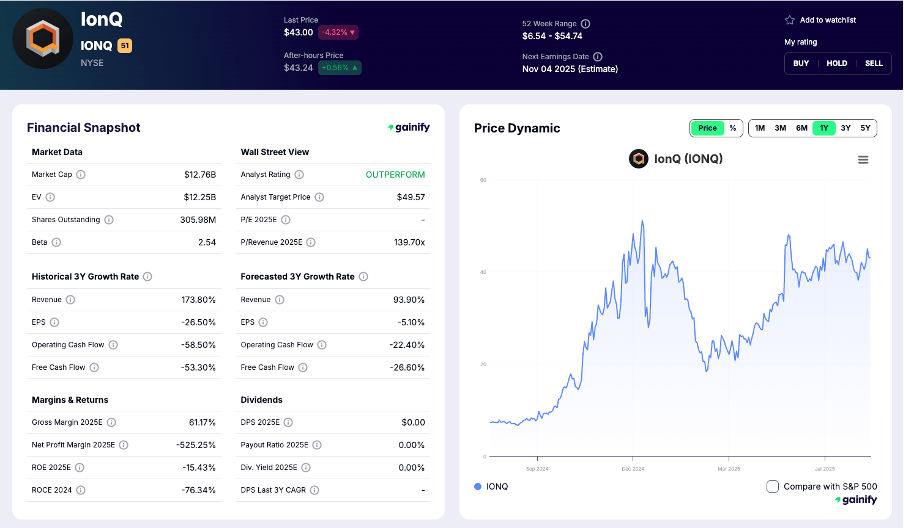The height and width of the screenshot is (528, 904).
Task: Click the info icon beside EV
Action: (50, 197)
